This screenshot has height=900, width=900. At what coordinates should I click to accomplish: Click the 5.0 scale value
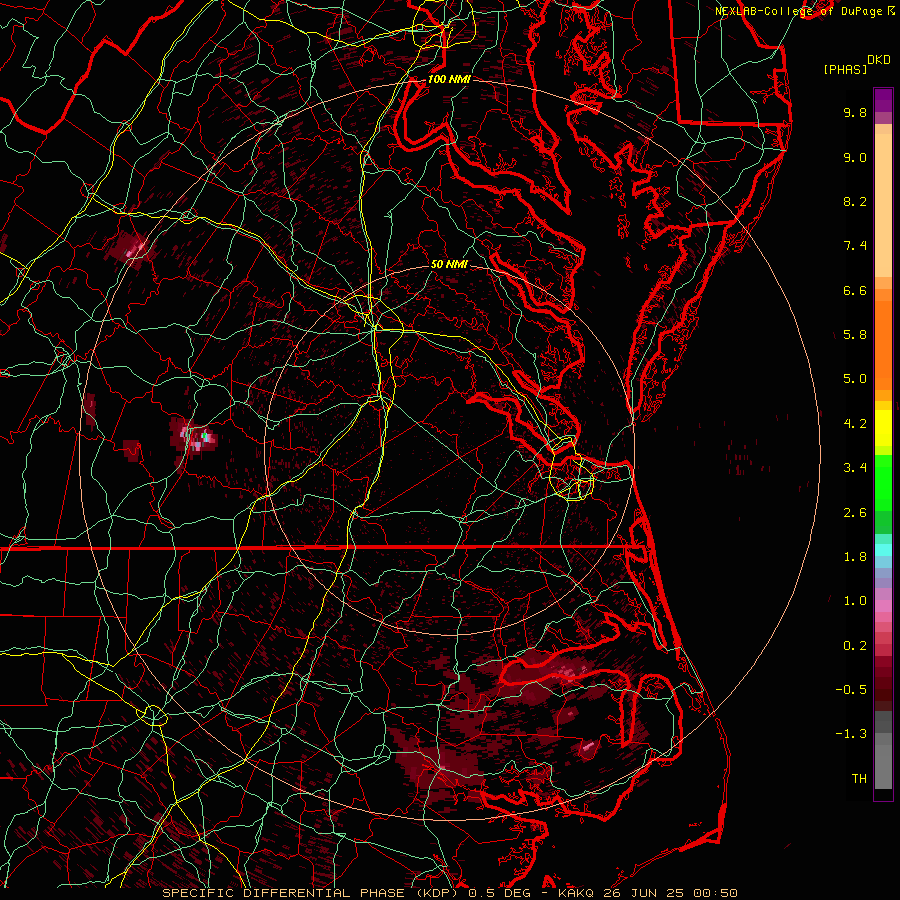tap(855, 379)
